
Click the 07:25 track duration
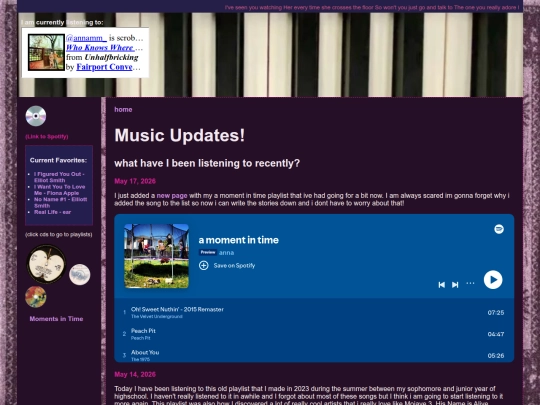496,313
